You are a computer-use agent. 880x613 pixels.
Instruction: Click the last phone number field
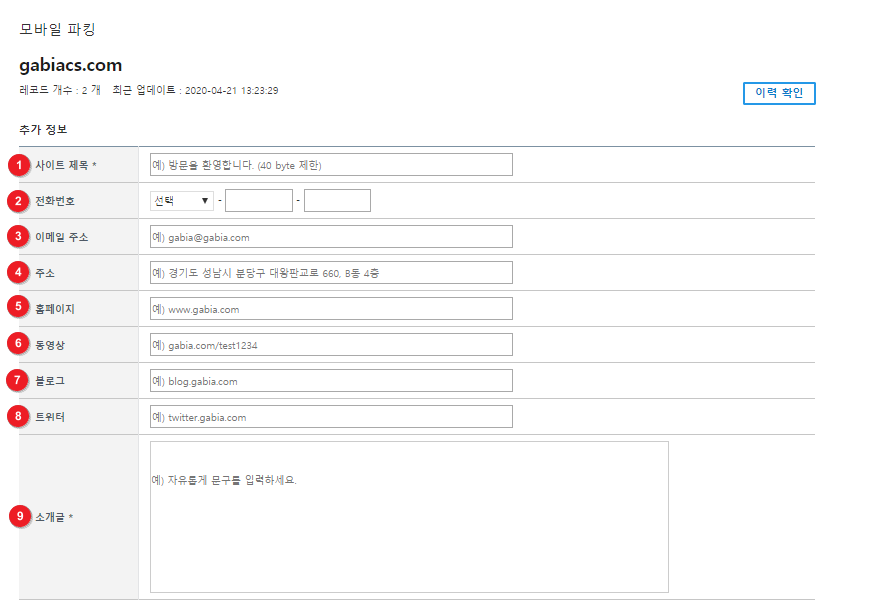coord(337,200)
